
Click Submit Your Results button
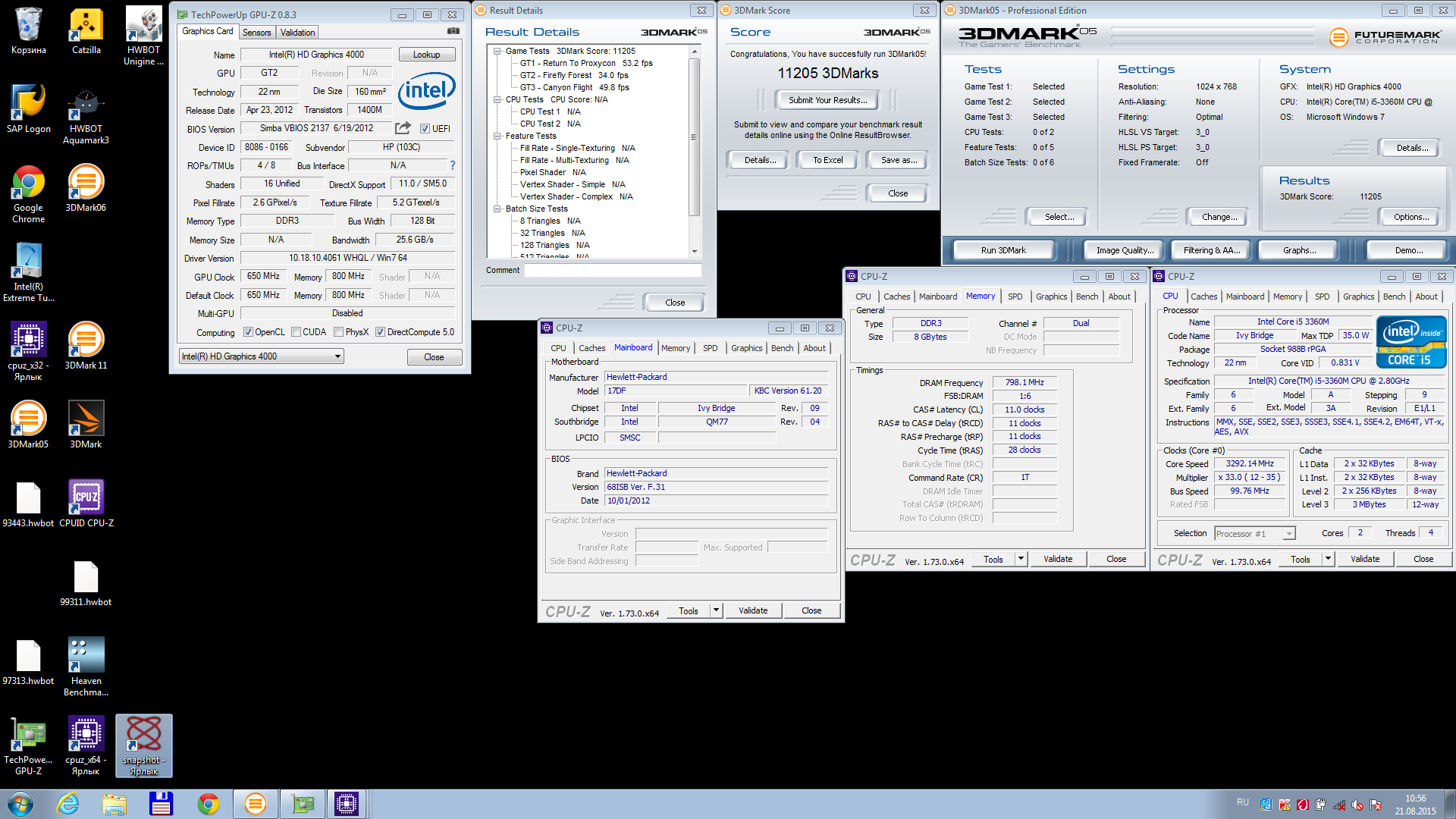(x=827, y=100)
